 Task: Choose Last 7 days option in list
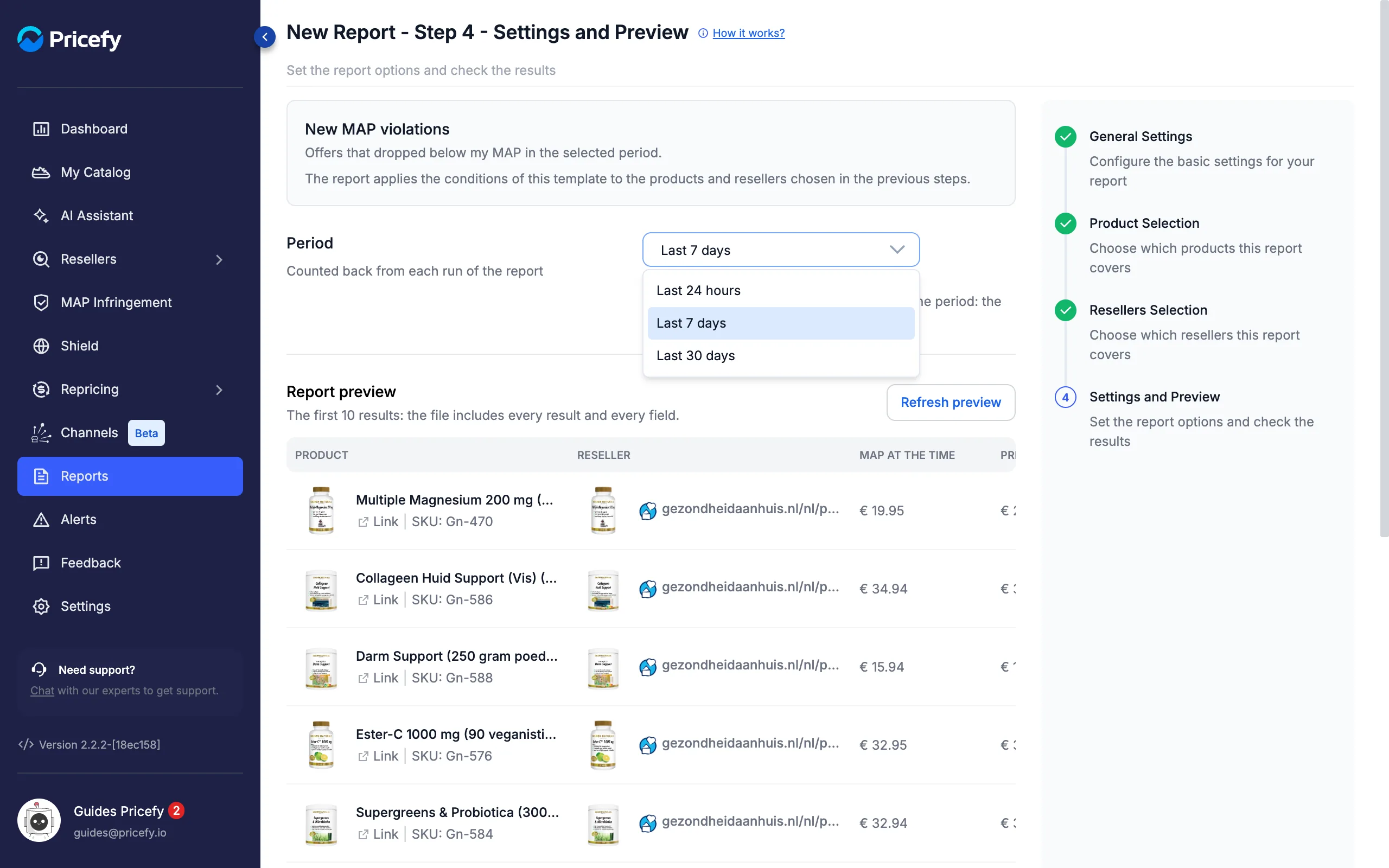tap(781, 323)
